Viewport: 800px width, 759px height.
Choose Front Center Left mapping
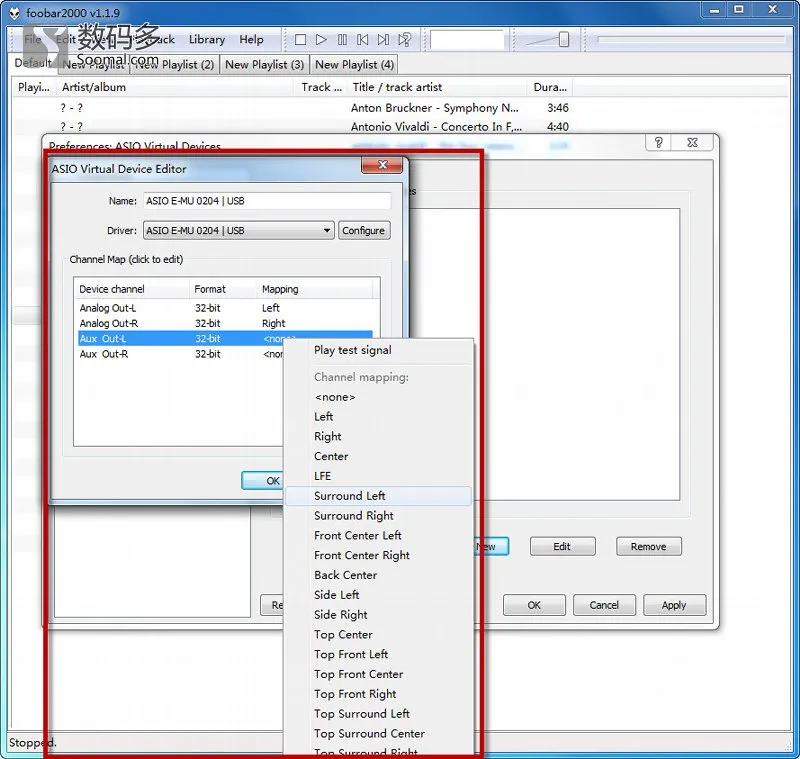(378, 536)
